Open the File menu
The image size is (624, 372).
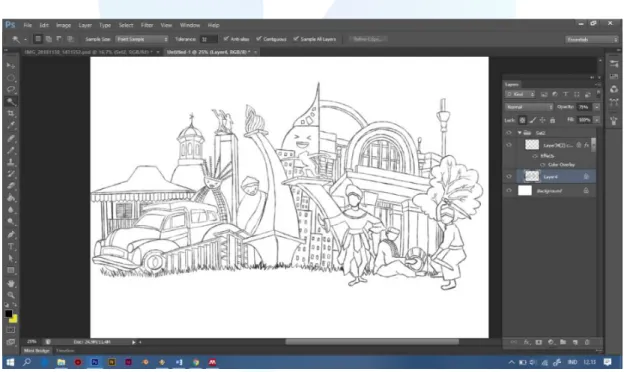pos(27,25)
